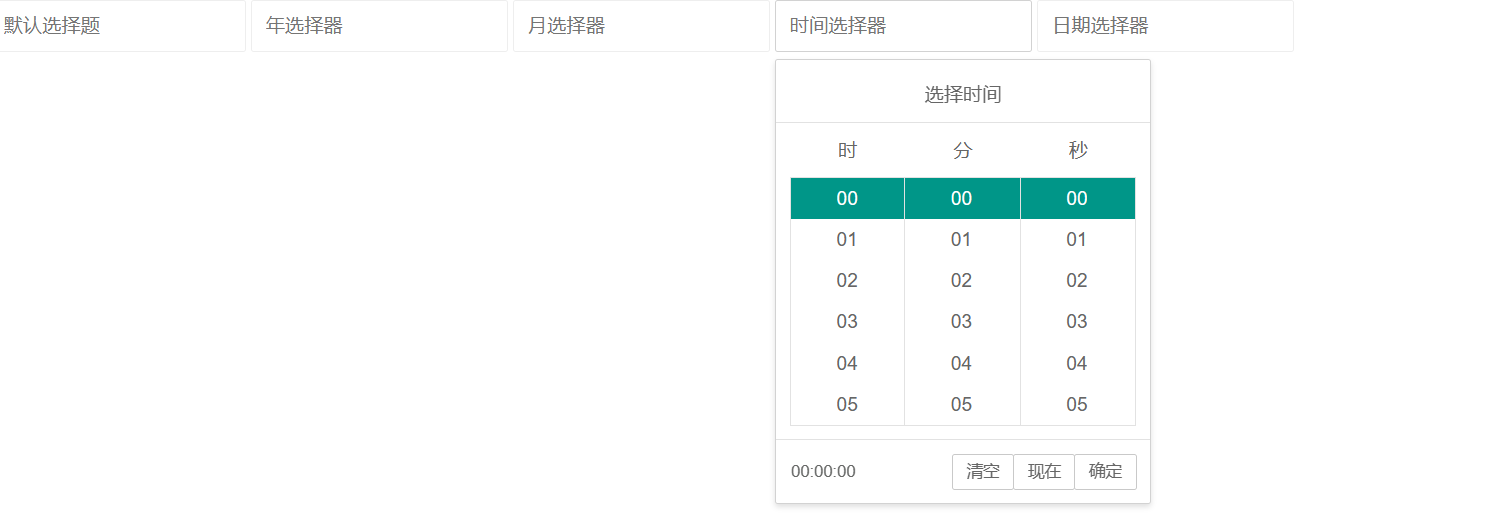Viewport: 1500px width, 522px height.
Task: Pick second 01 in 秒 column
Action: (1077, 240)
